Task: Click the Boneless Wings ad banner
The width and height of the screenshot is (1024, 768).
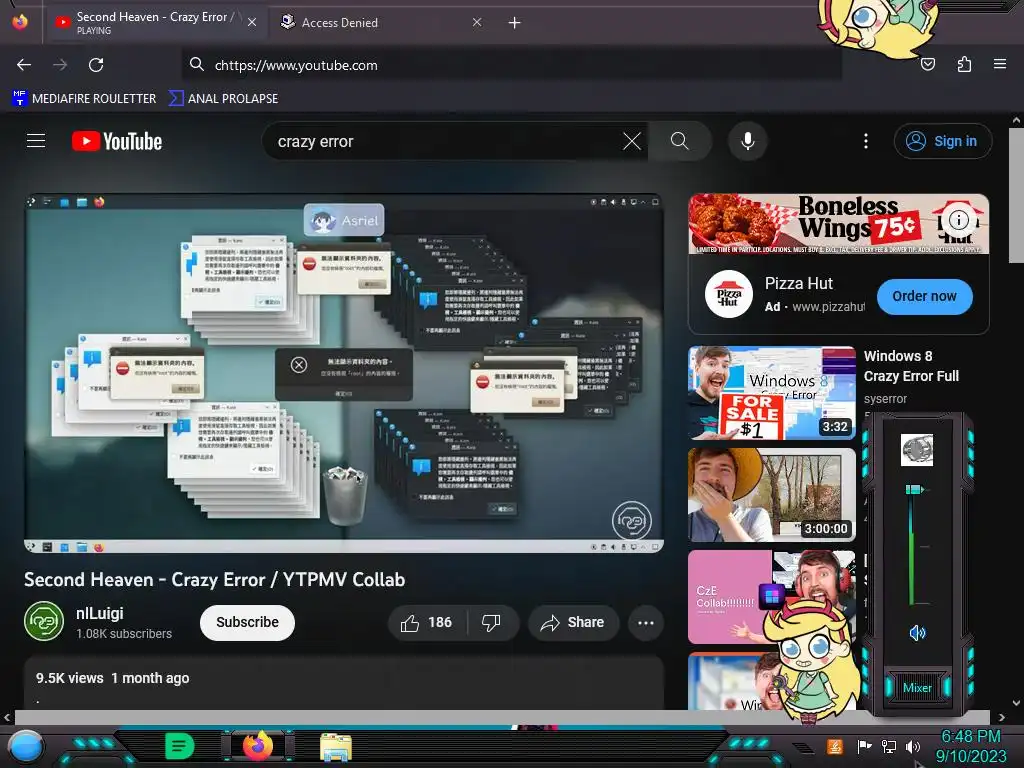Action: point(839,223)
